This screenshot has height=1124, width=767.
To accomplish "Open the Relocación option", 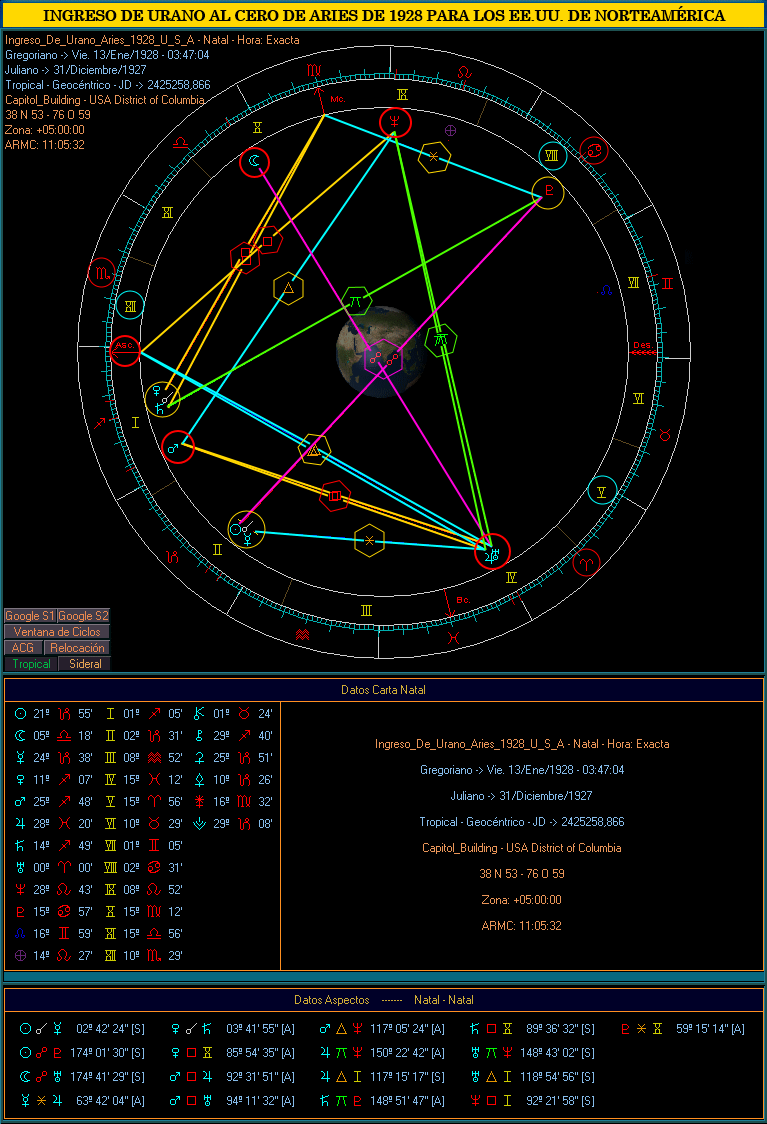I will coord(77,647).
